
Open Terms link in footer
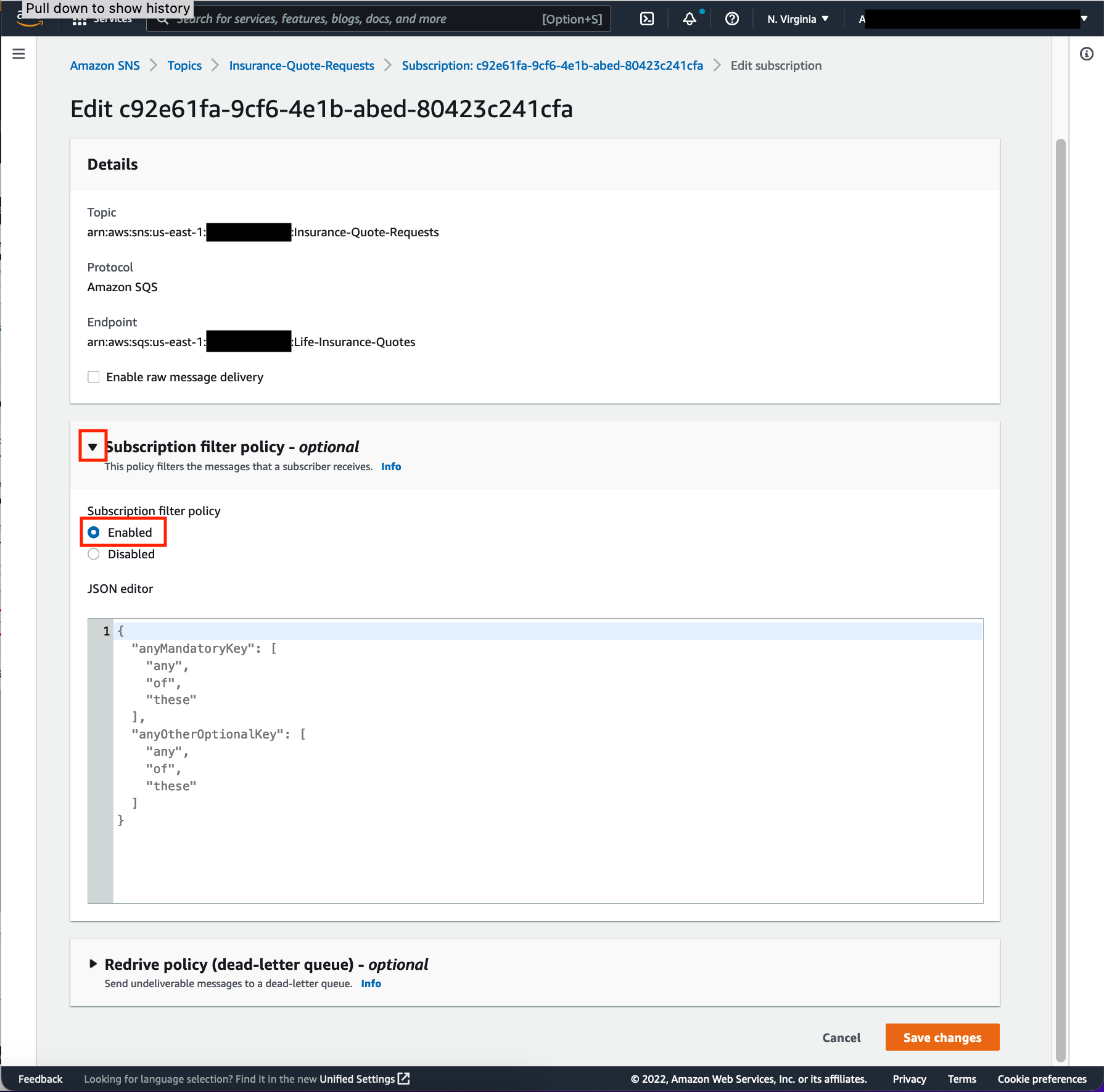pyautogui.click(x=962, y=1079)
